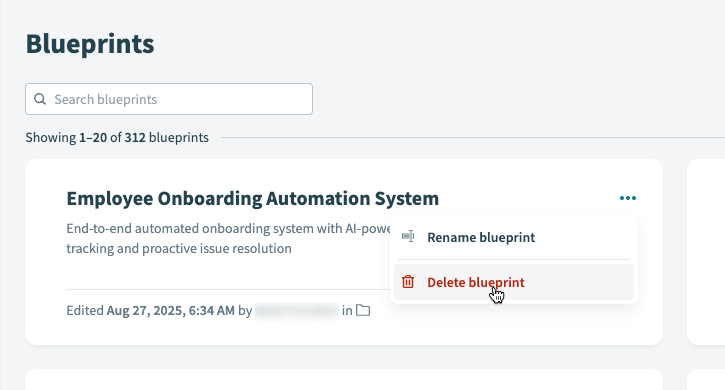Select Delete blueprint in the menu

point(514,282)
